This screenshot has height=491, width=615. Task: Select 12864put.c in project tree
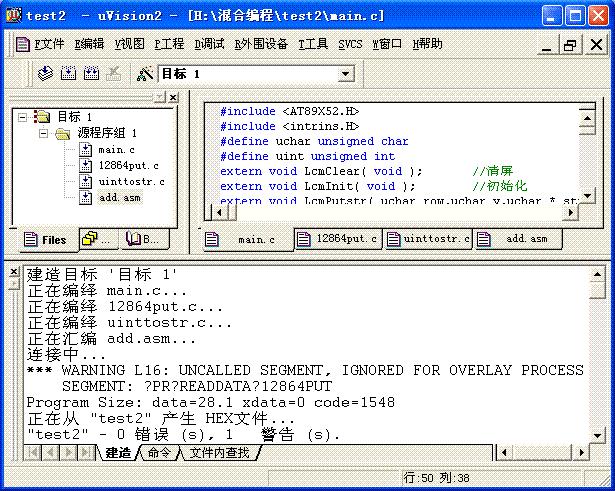(128, 166)
